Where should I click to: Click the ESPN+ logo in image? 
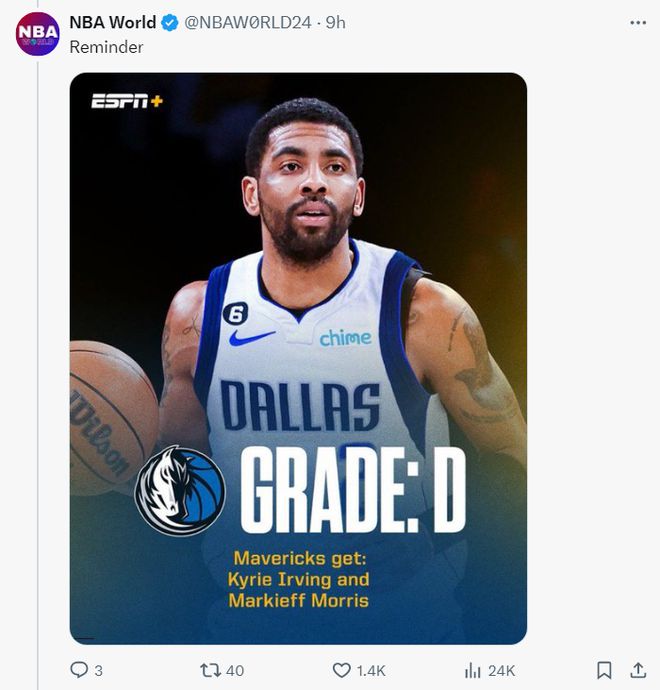click(x=127, y=101)
